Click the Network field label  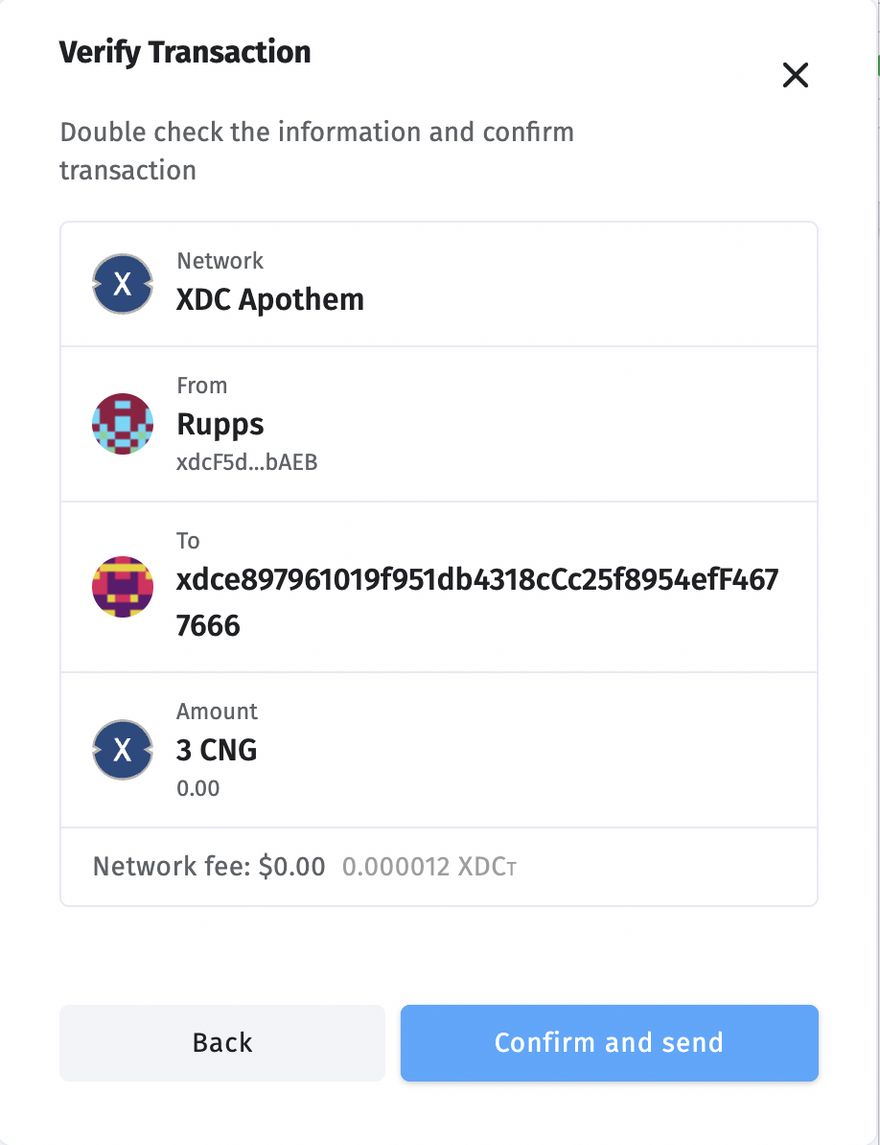pos(220,261)
